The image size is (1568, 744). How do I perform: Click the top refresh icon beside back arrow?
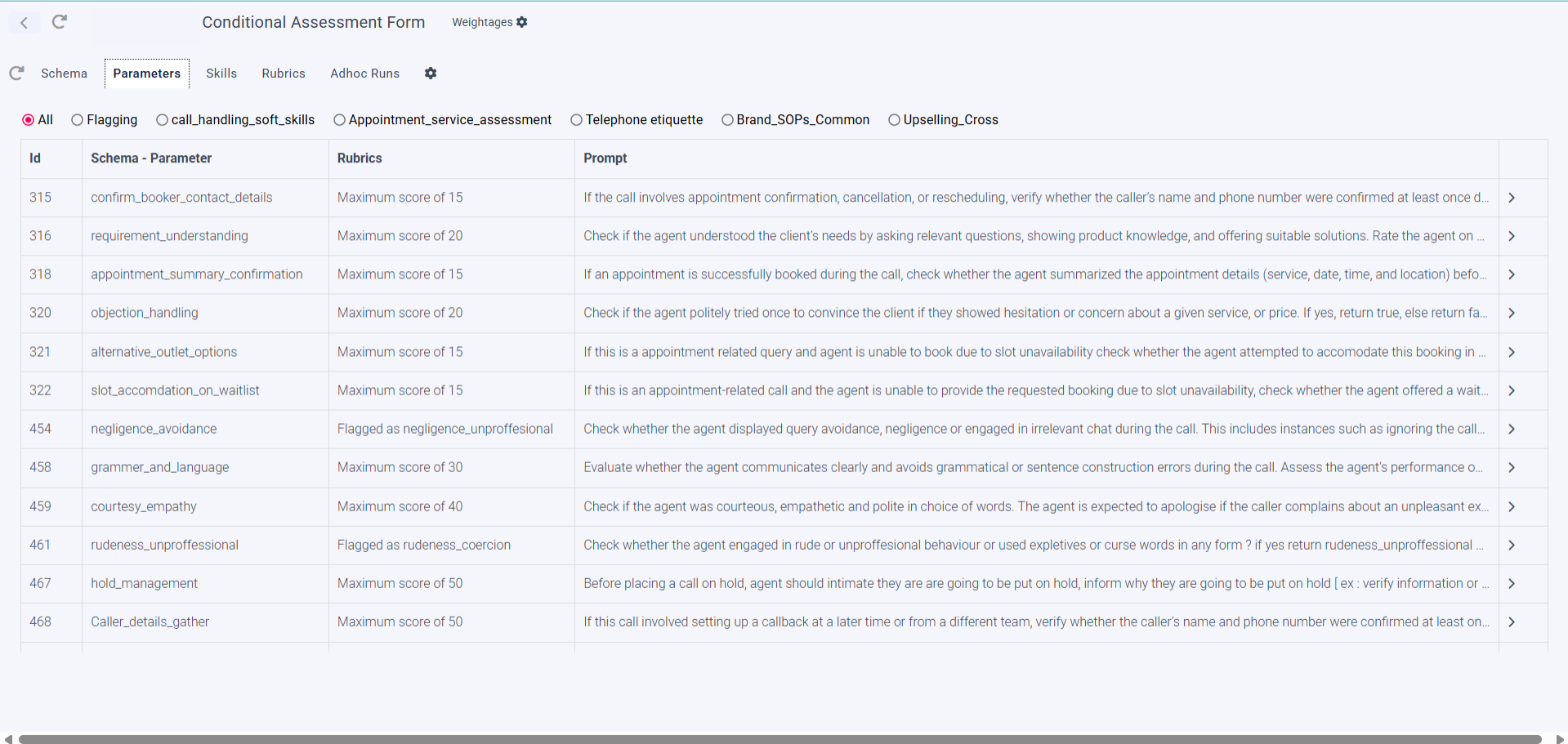click(60, 22)
